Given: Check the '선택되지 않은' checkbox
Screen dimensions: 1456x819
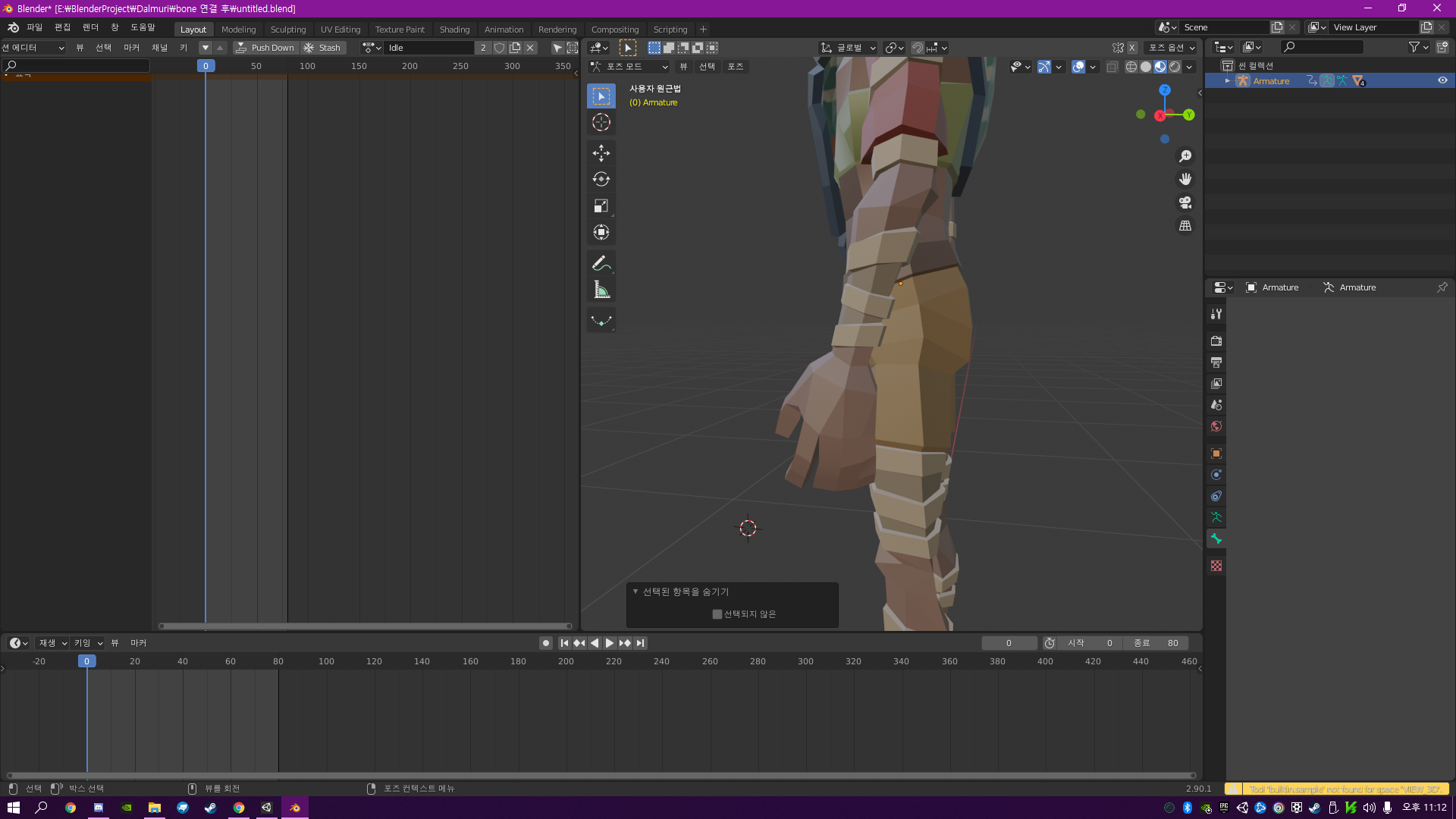Looking at the screenshot, I should (717, 614).
